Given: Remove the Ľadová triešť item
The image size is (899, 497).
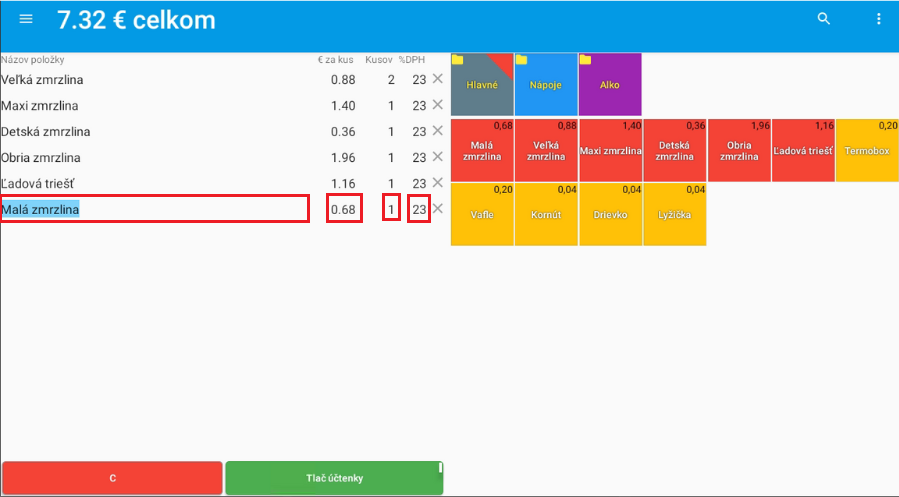Looking at the screenshot, I should pyautogui.click(x=437, y=183).
